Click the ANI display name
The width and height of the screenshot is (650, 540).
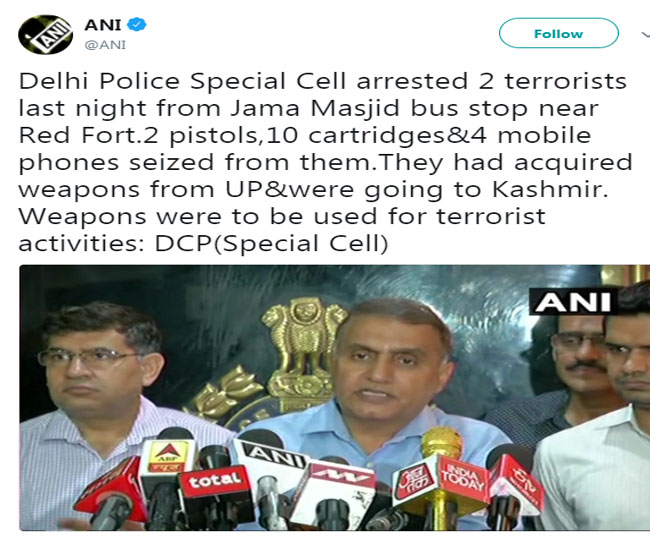103,25
